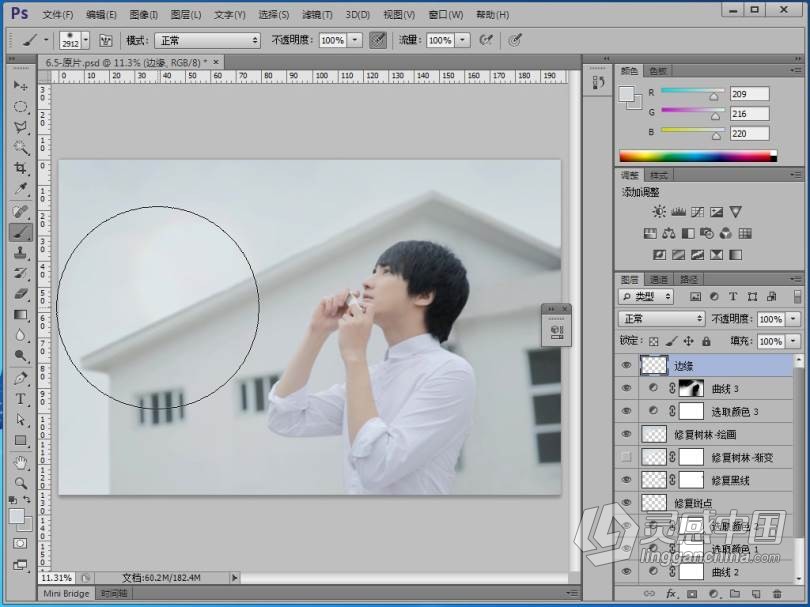
Task: Open the Brush panel from options bar
Action: click(x=105, y=40)
